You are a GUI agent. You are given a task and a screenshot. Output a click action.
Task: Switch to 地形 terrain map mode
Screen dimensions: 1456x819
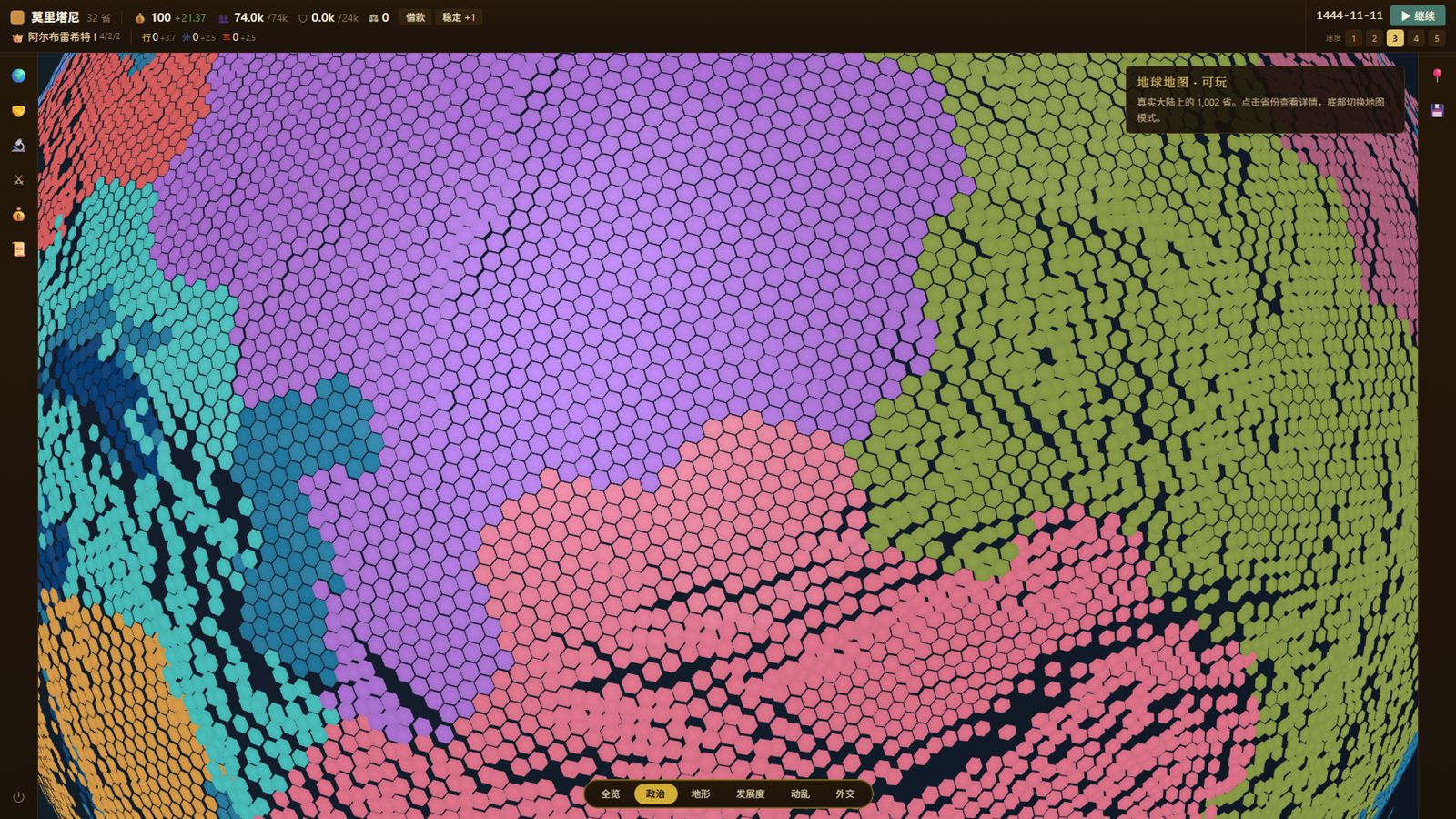(701, 794)
